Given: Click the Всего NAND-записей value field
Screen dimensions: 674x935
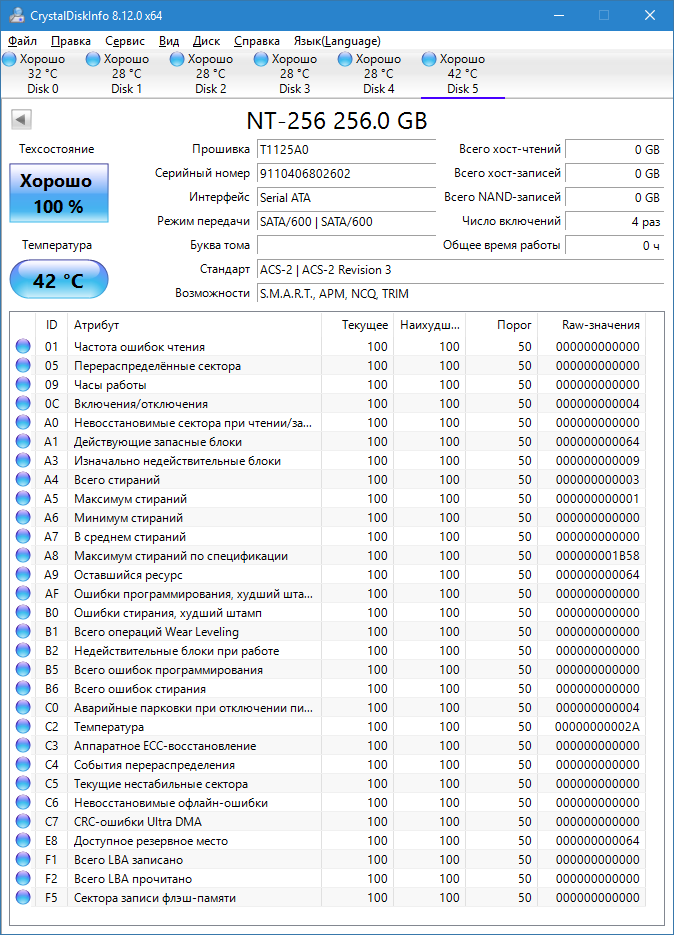Looking at the screenshot, I should tap(614, 197).
